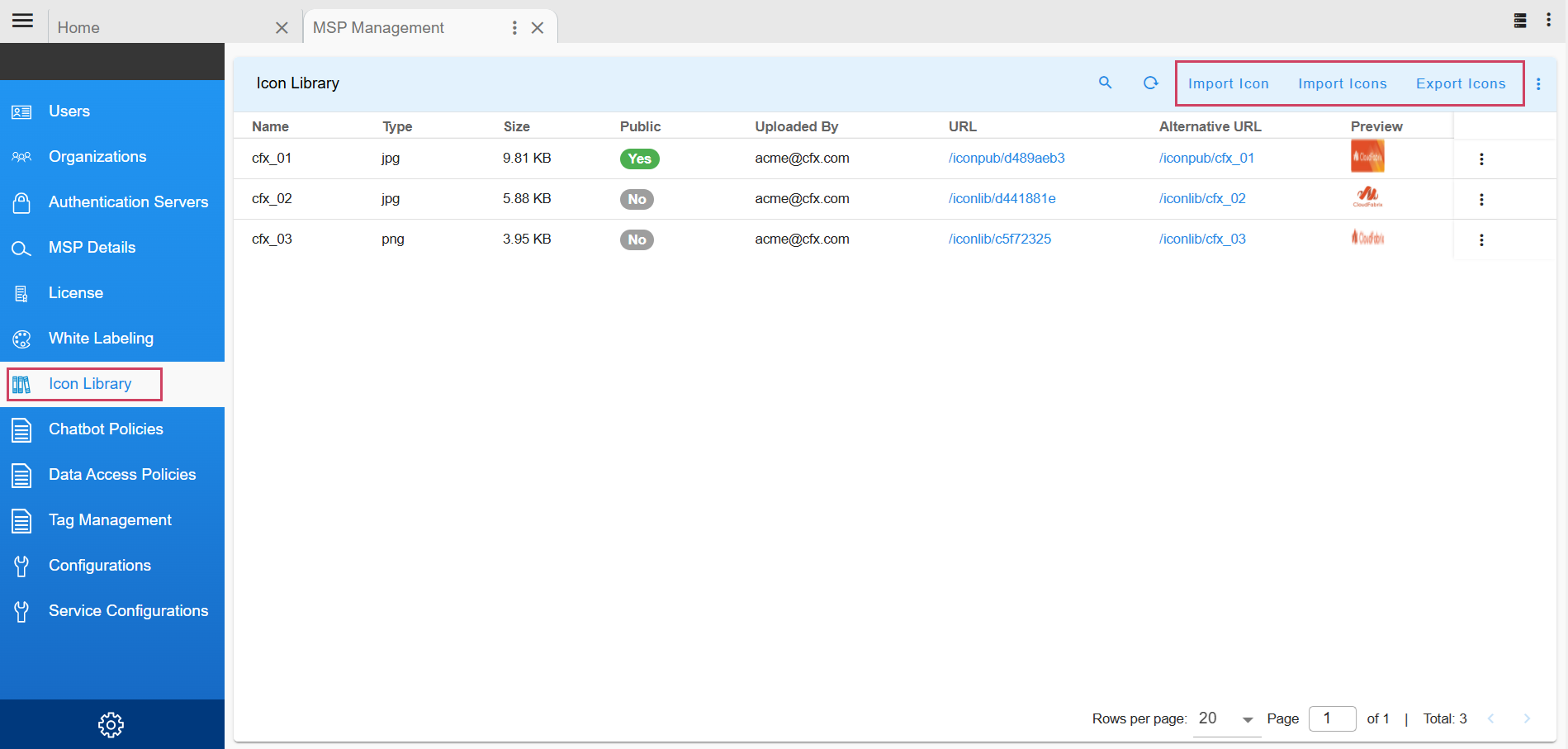
Task: Open MSP Management tab options menu
Action: 514,28
